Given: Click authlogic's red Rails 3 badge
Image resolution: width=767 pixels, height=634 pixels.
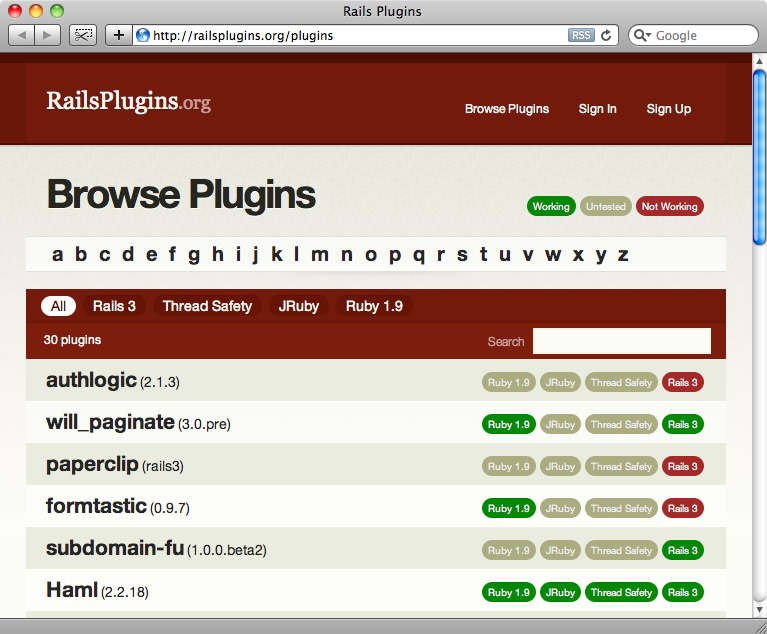Looking at the screenshot, I should (683, 383).
